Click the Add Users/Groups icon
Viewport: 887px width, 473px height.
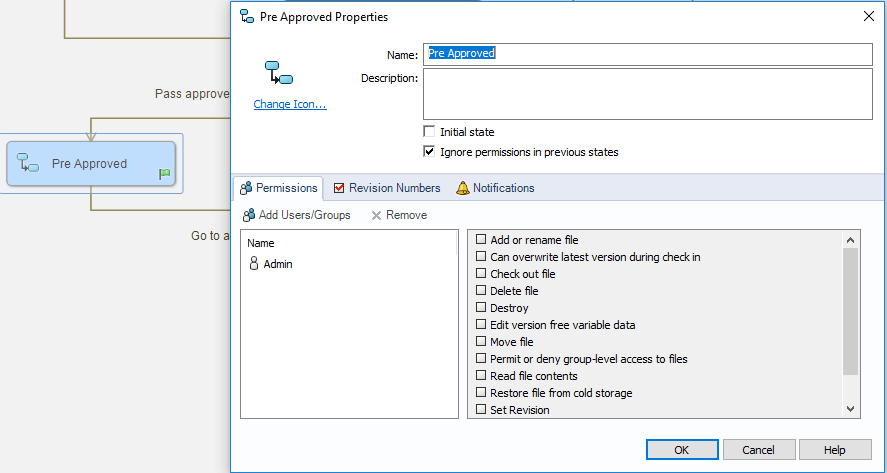(248, 215)
